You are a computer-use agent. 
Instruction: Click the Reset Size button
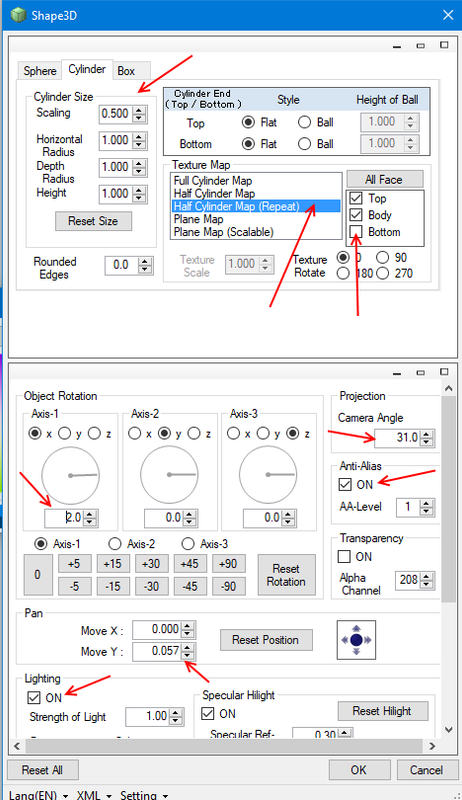click(93, 221)
